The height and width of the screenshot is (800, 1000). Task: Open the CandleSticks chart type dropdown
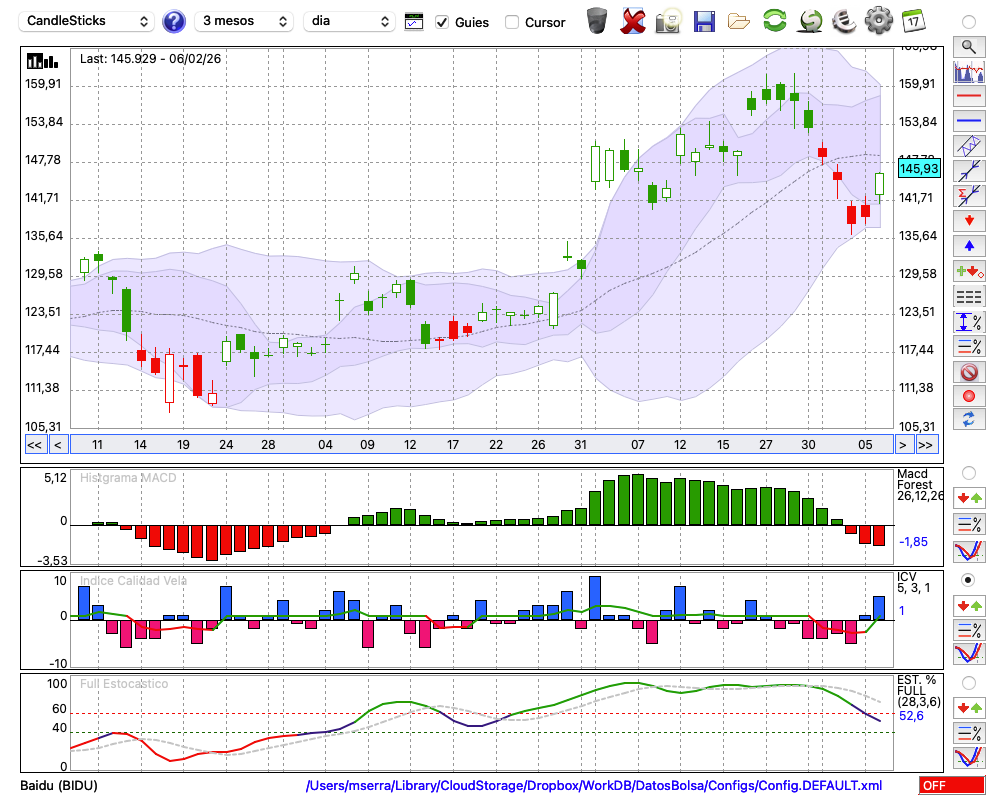click(x=88, y=21)
